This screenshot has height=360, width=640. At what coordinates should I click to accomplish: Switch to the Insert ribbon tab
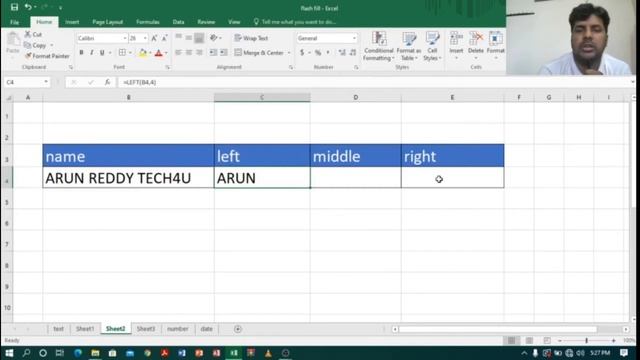point(72,22)
